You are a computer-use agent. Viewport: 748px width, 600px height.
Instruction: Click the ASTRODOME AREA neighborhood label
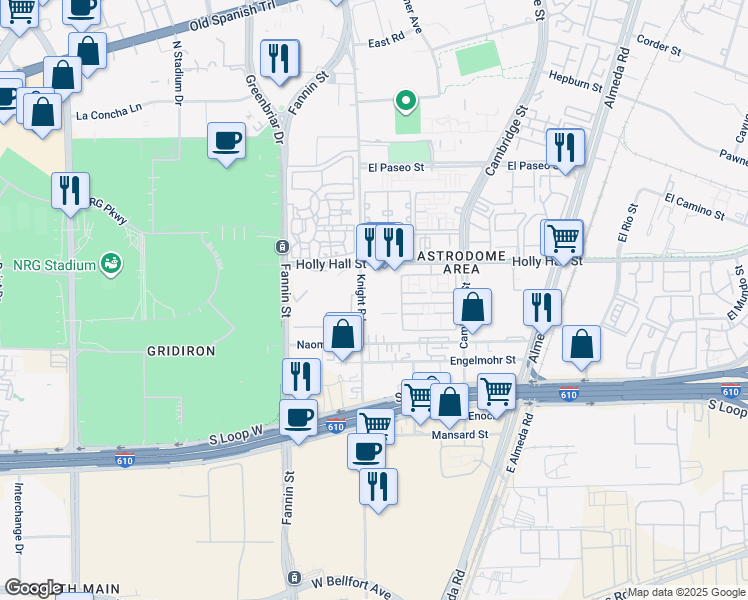(x=461, y=263)
